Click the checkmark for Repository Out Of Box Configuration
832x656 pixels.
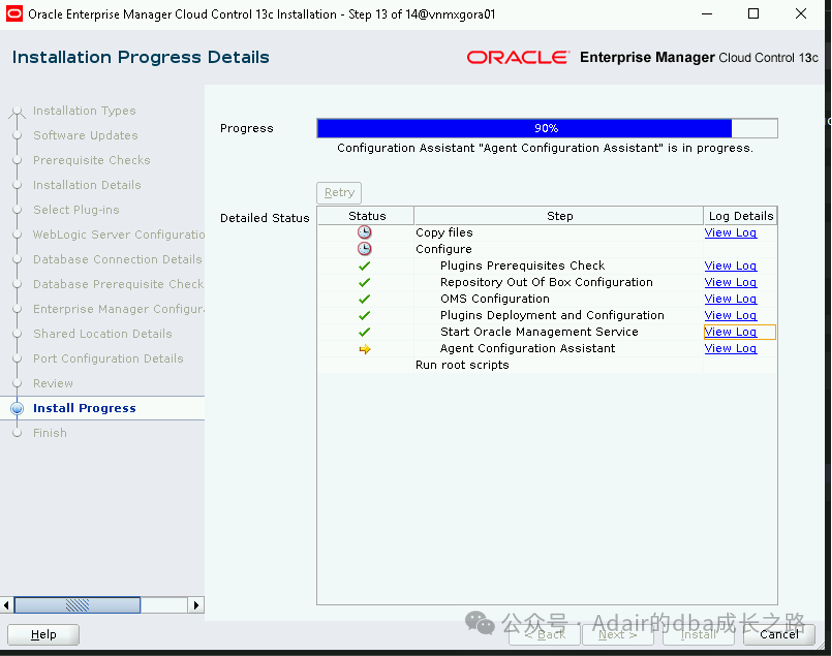pos(364,282)
